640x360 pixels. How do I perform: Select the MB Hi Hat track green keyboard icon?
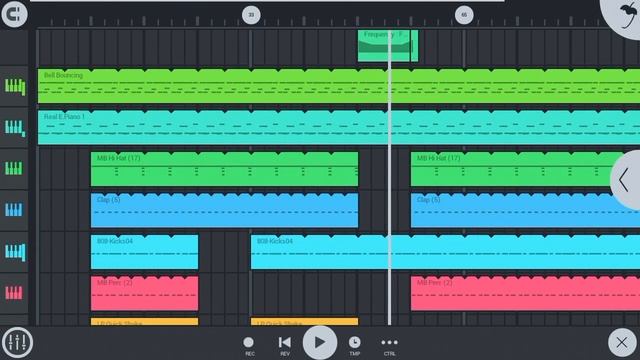(14, 168)
